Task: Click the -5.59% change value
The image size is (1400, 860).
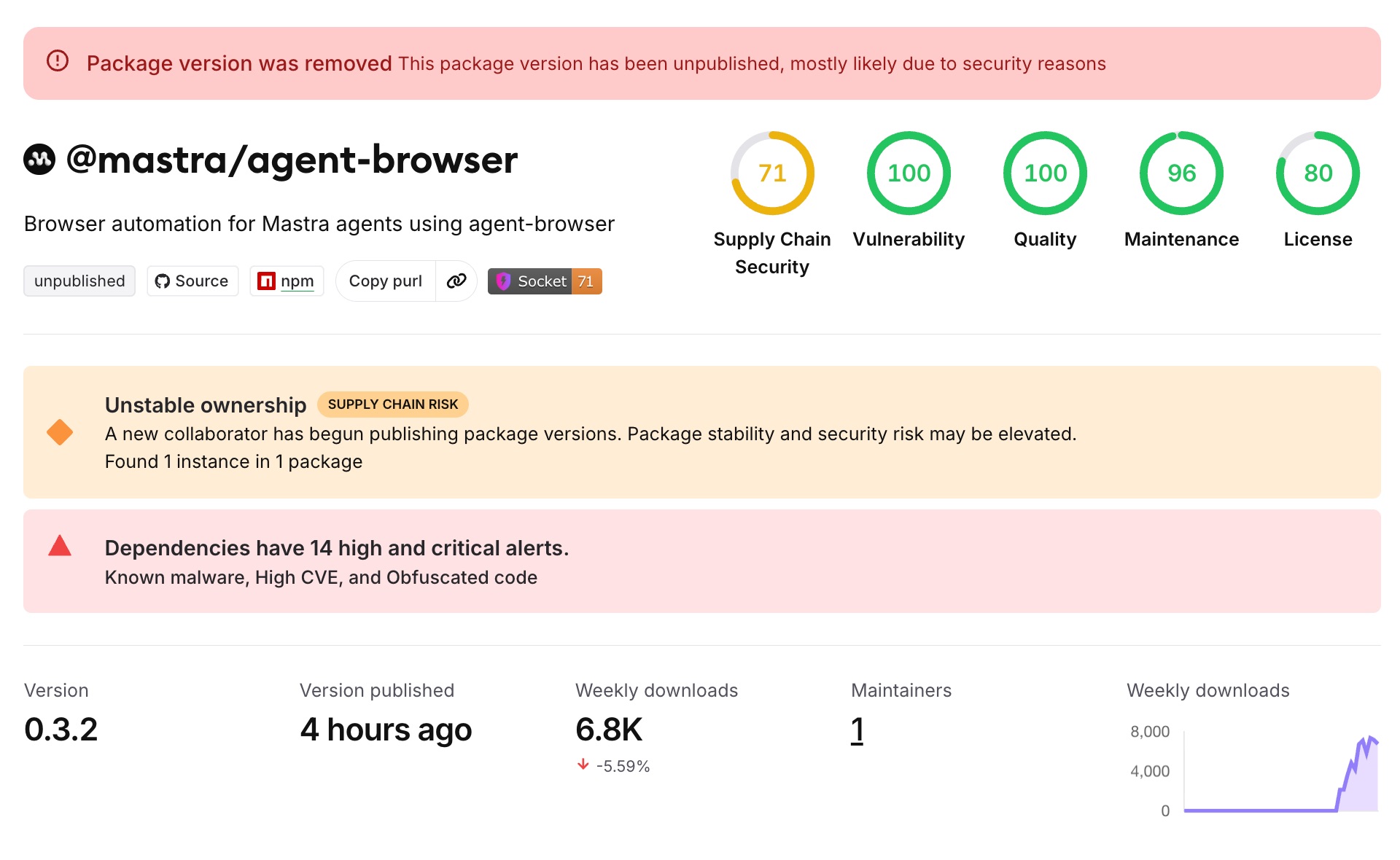Action: [x=623, y=766]
